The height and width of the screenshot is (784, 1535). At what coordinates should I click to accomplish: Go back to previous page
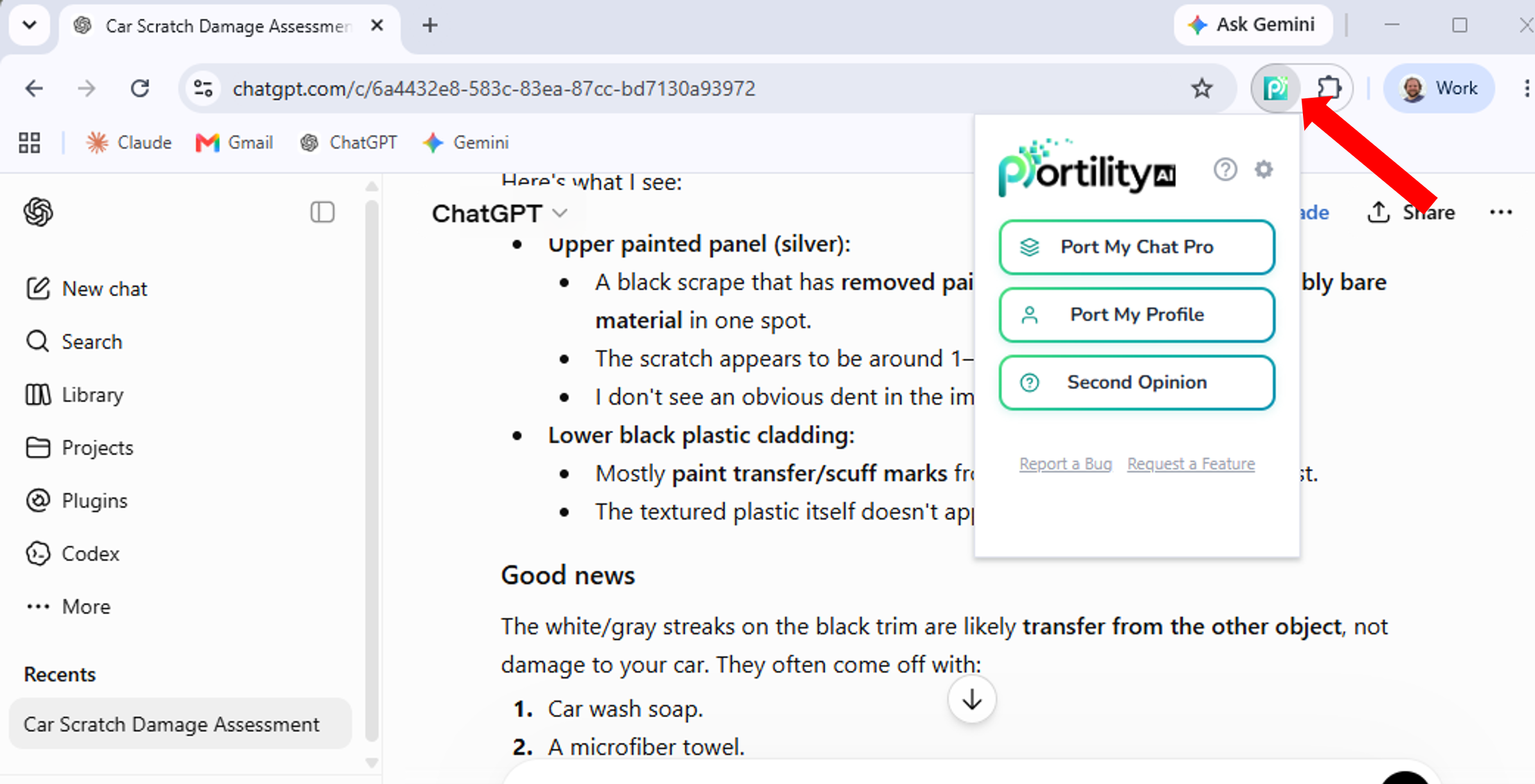[x=33, y=88]
